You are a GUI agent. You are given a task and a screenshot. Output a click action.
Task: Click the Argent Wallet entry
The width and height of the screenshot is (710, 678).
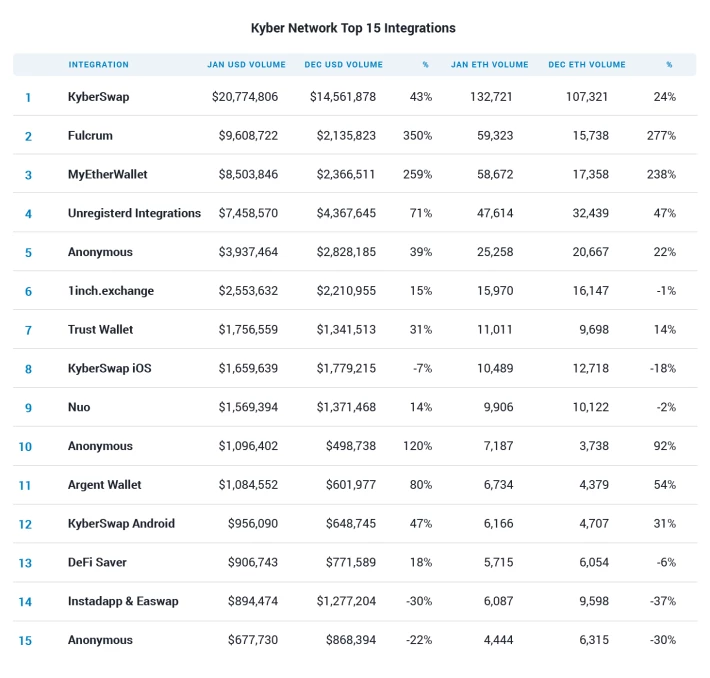coord(105,485)
